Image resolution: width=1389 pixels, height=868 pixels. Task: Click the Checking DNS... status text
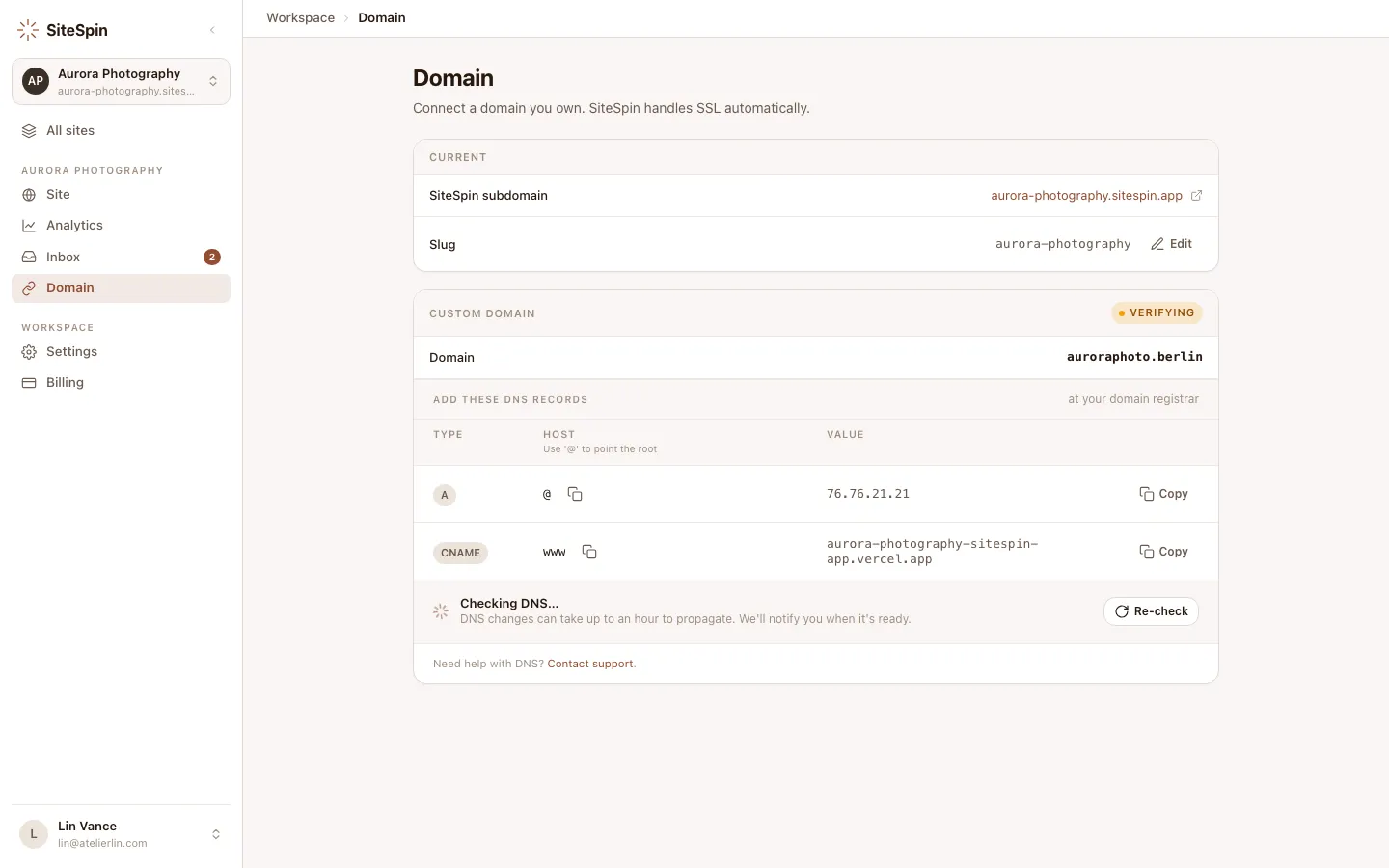pyautogui.click(x=509, y=603)
